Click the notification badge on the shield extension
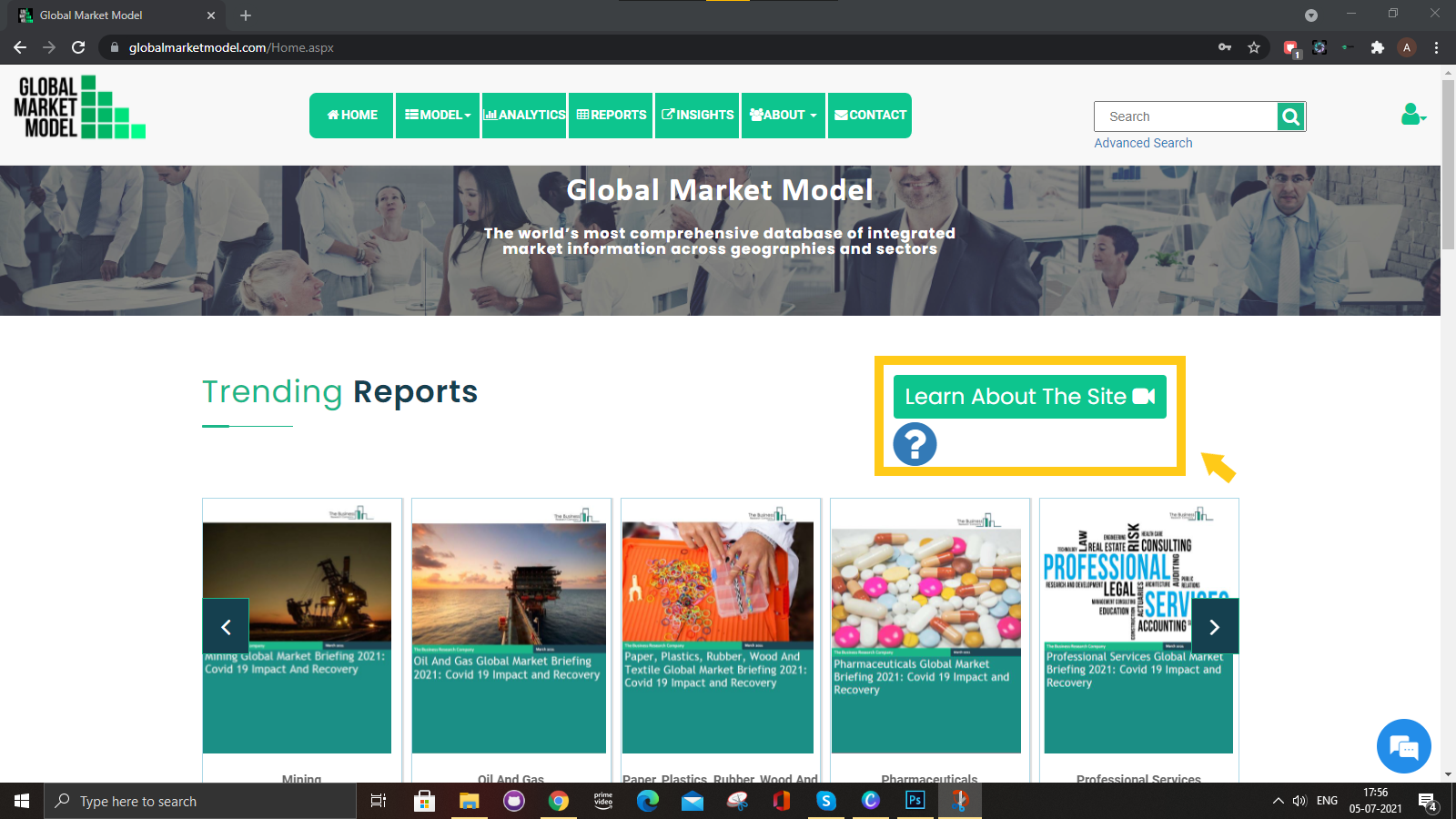Image resolution: width=1456 pixels, height=819 pixels. (1296, 53)
